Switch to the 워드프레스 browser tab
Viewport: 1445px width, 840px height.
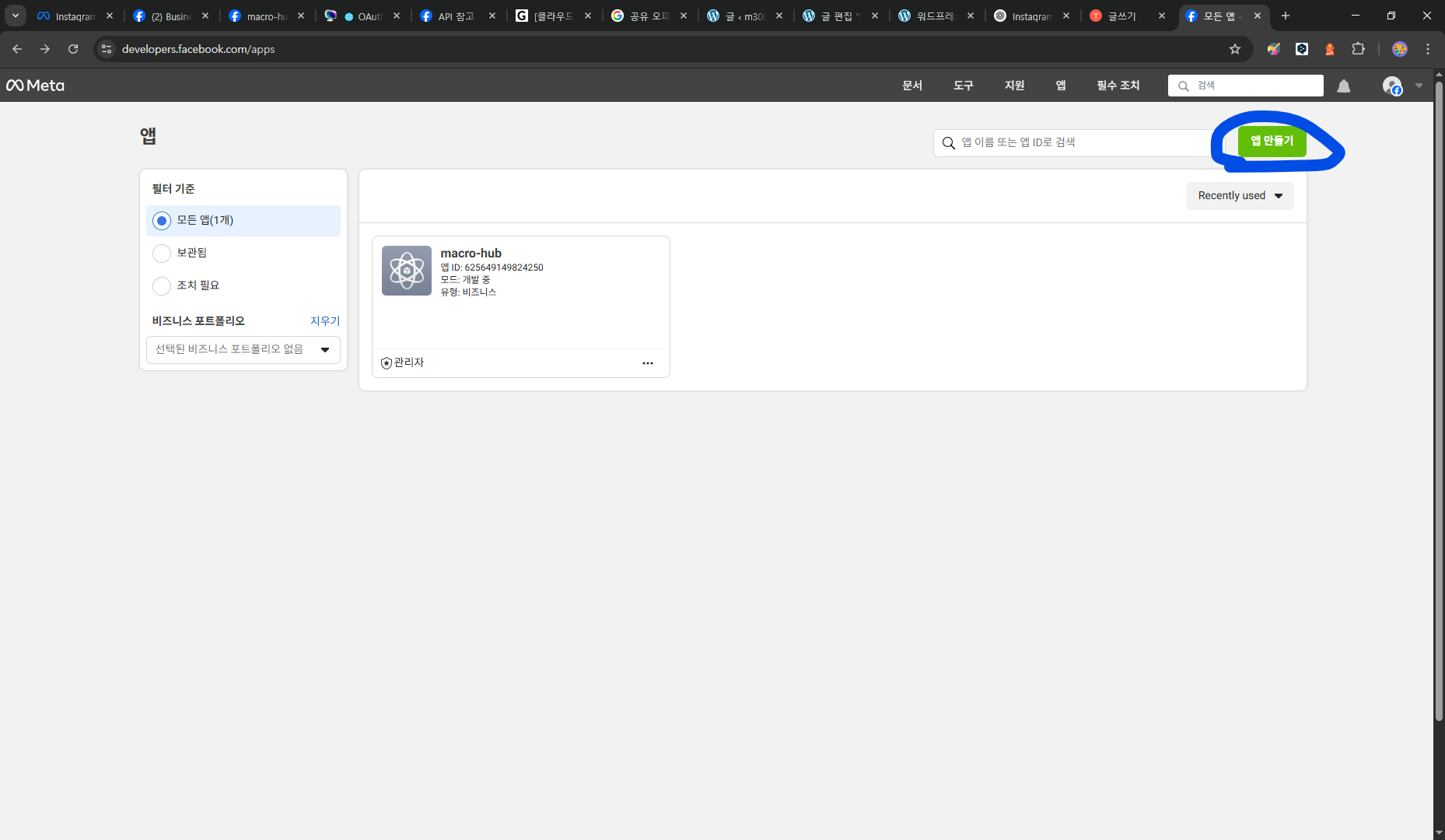click(x=937, y=16)
